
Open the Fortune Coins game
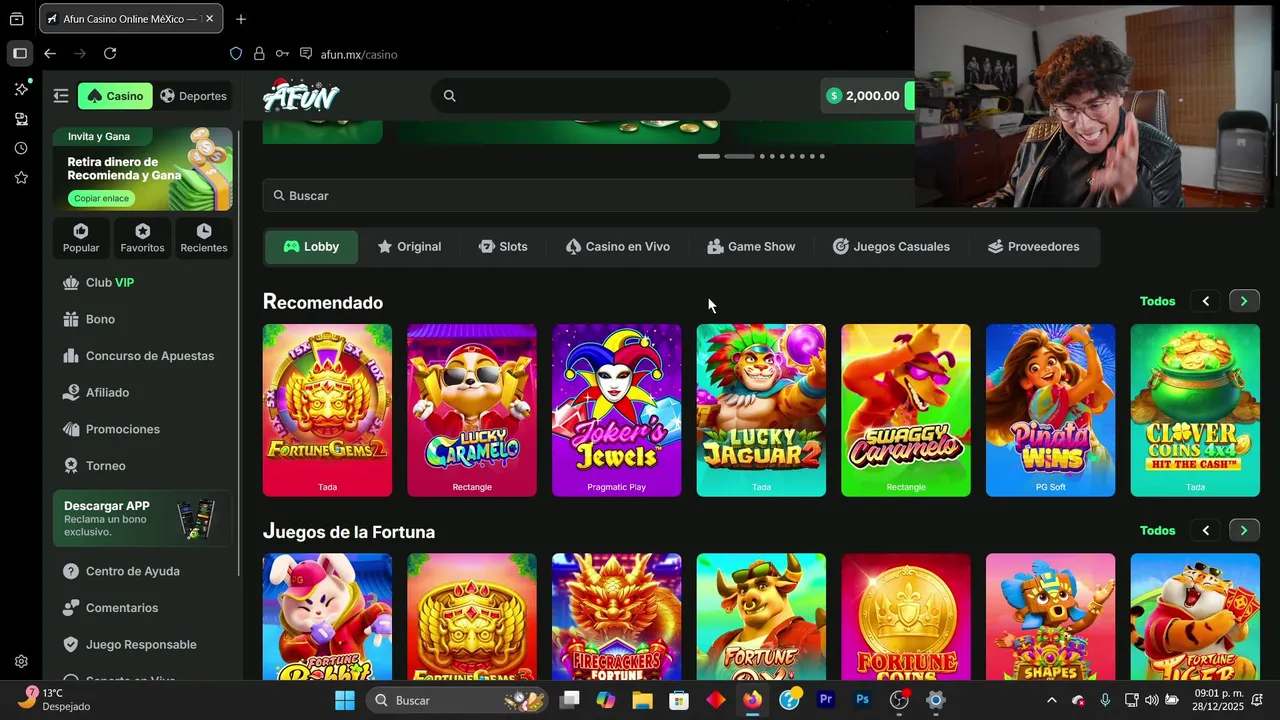906,617
